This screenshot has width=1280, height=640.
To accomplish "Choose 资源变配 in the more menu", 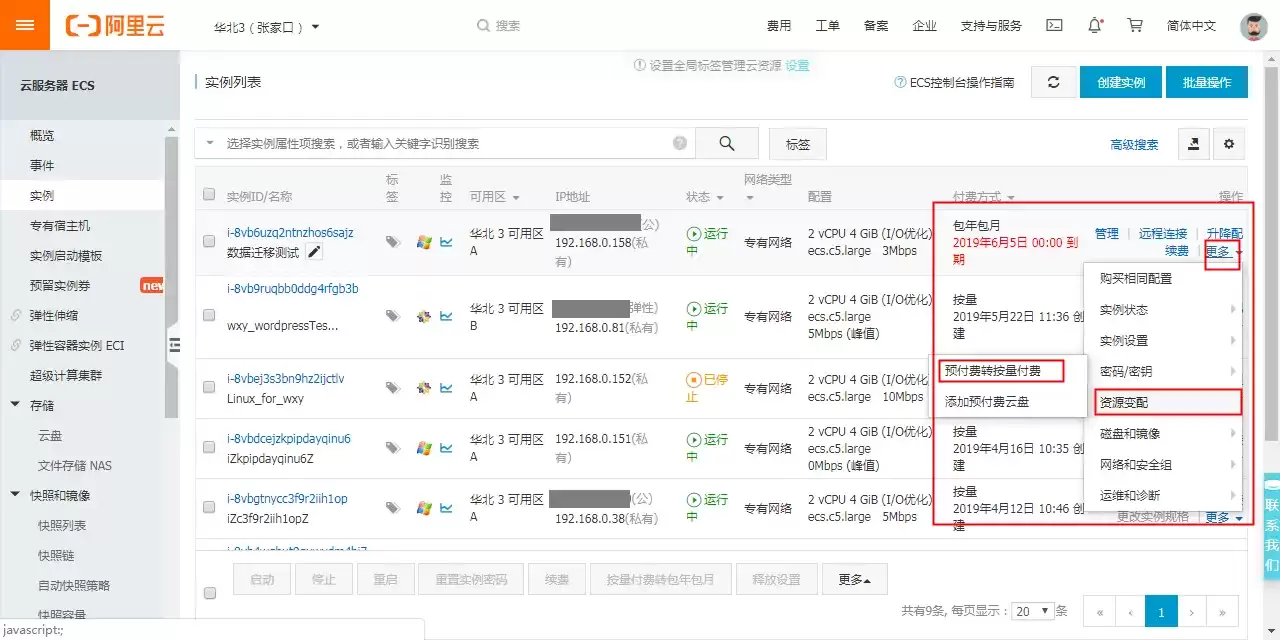I will click(1163, 402).
